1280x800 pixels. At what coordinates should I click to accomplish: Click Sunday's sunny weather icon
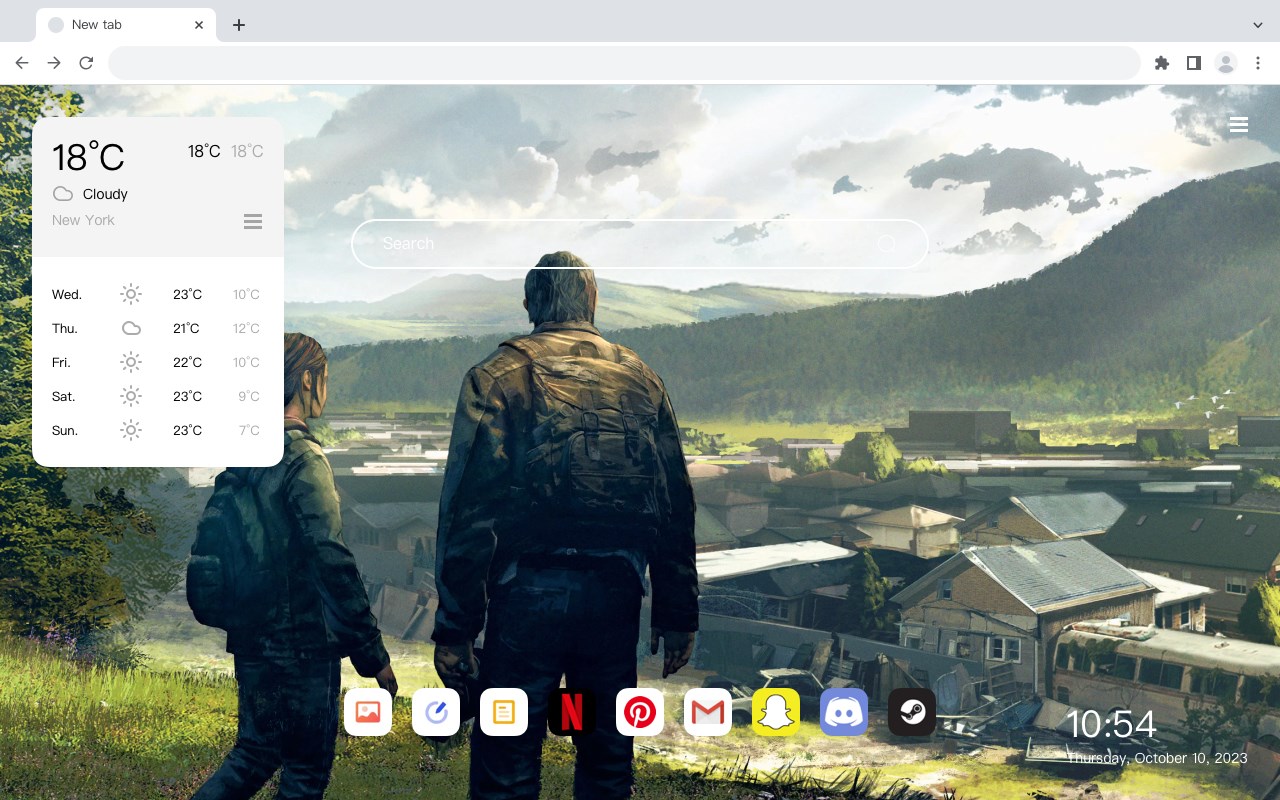point(131,430)
